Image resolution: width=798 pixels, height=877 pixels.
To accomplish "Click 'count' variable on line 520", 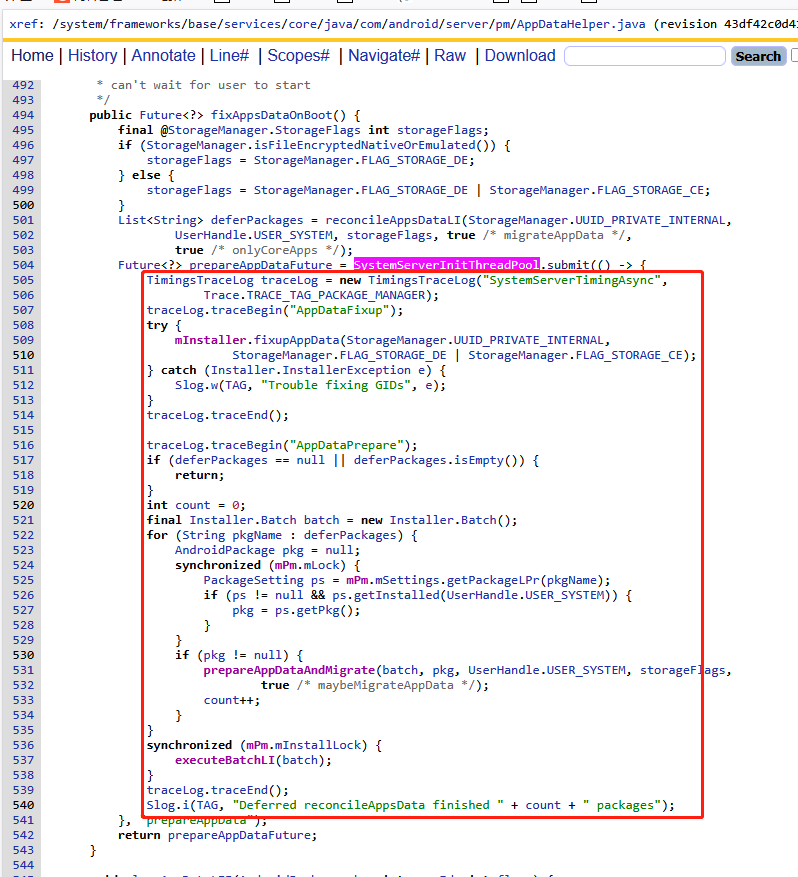I will pyautogui.click(x=192, y=505).
